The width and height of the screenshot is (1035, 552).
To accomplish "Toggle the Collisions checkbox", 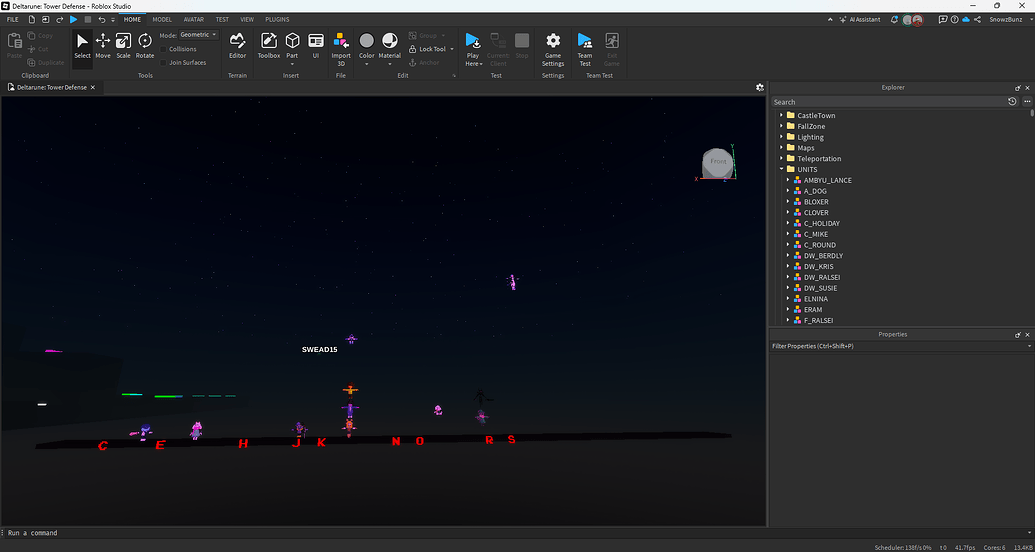I will point(164,49).
